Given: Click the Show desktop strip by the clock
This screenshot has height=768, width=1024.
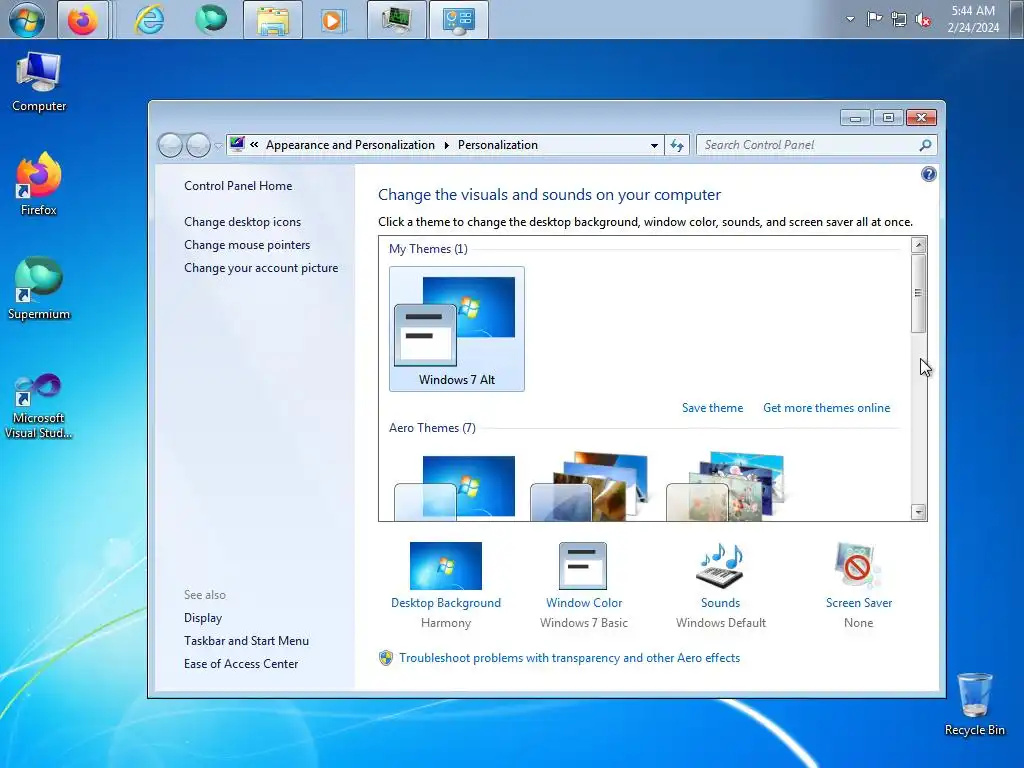Looking at the screenshot, I should click(x=1016, y=20).
